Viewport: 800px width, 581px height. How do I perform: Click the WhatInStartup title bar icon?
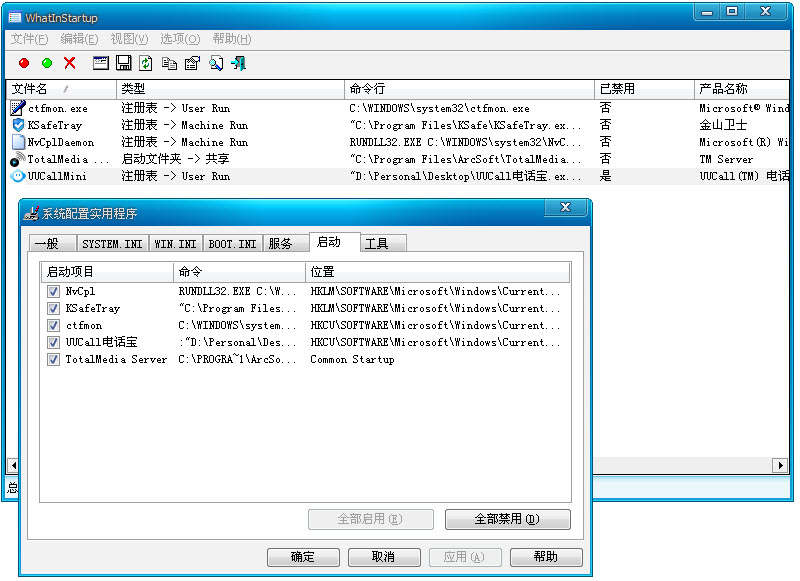point(15,18)
